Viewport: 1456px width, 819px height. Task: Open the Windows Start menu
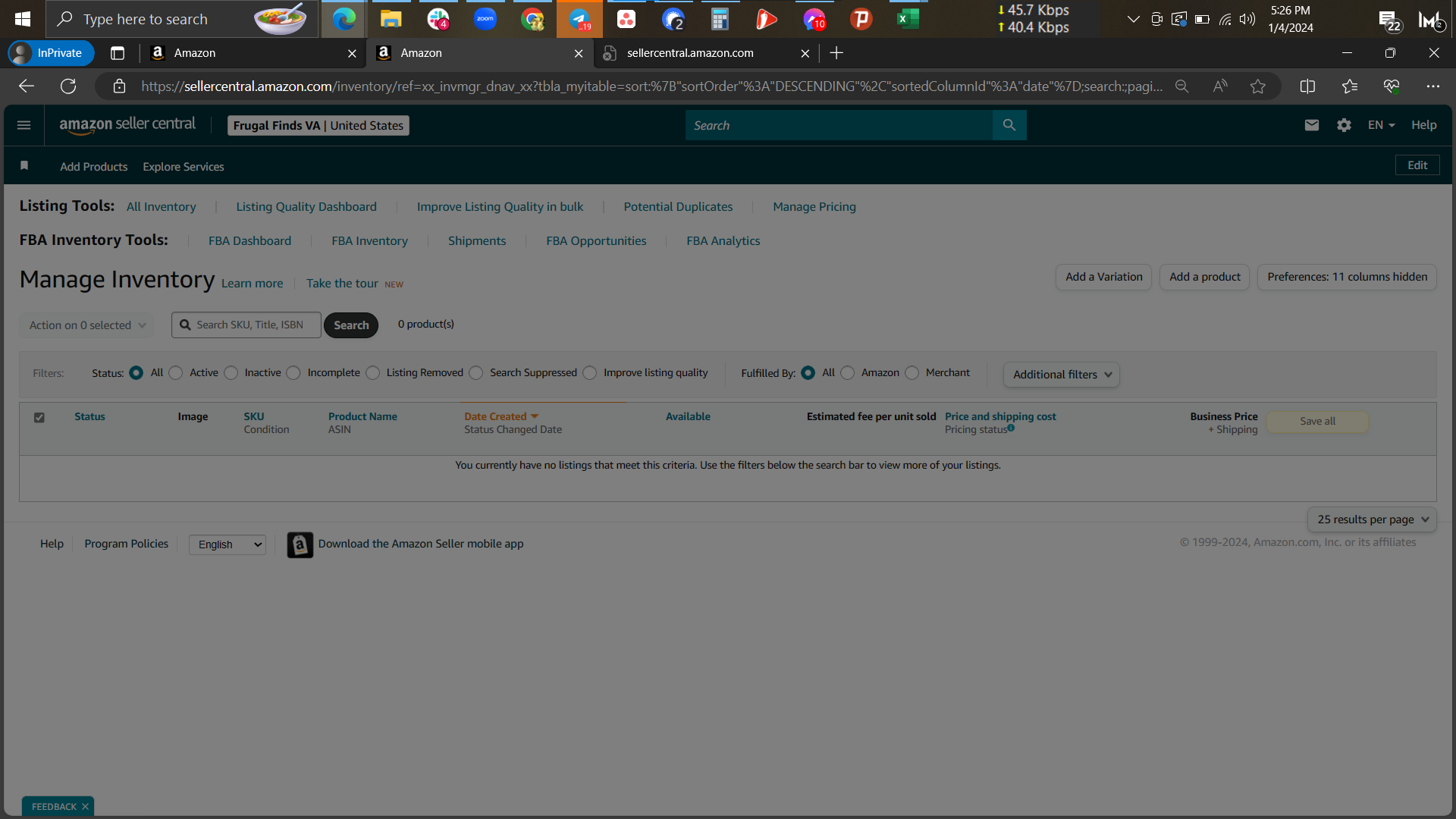[23, 19]
